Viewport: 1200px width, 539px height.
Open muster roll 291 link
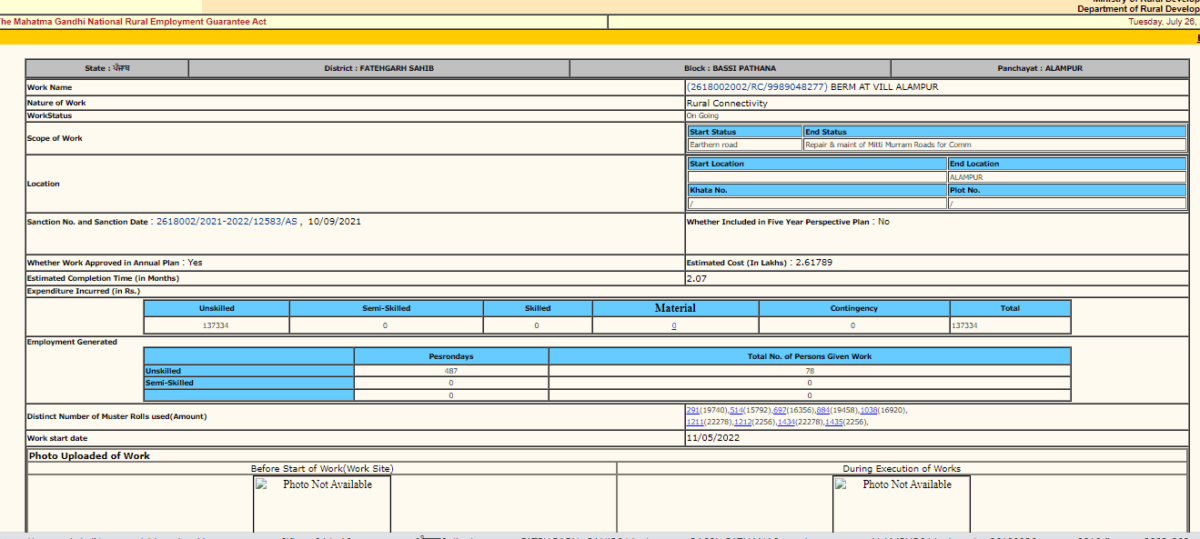(693, 411)
